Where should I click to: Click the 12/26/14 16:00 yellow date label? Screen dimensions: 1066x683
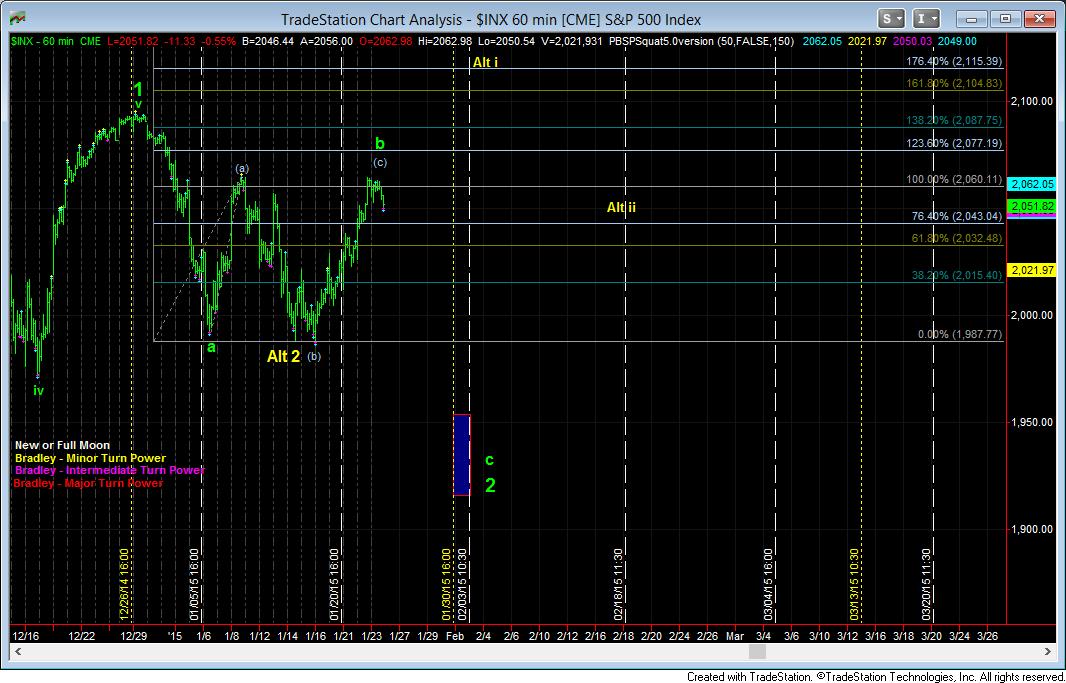[124, 584]
